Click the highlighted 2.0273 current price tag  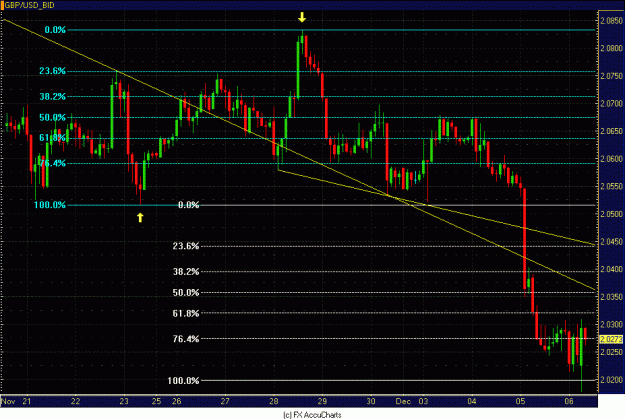(x=611, y=339)
